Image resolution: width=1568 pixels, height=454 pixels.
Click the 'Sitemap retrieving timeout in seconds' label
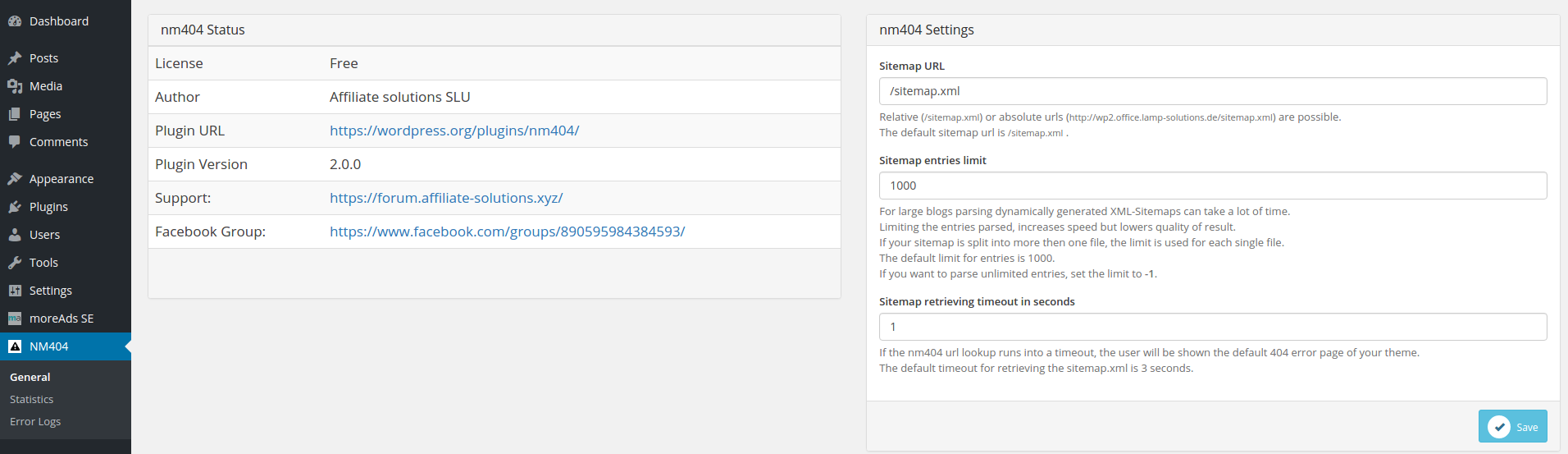(x=977, y=301)
